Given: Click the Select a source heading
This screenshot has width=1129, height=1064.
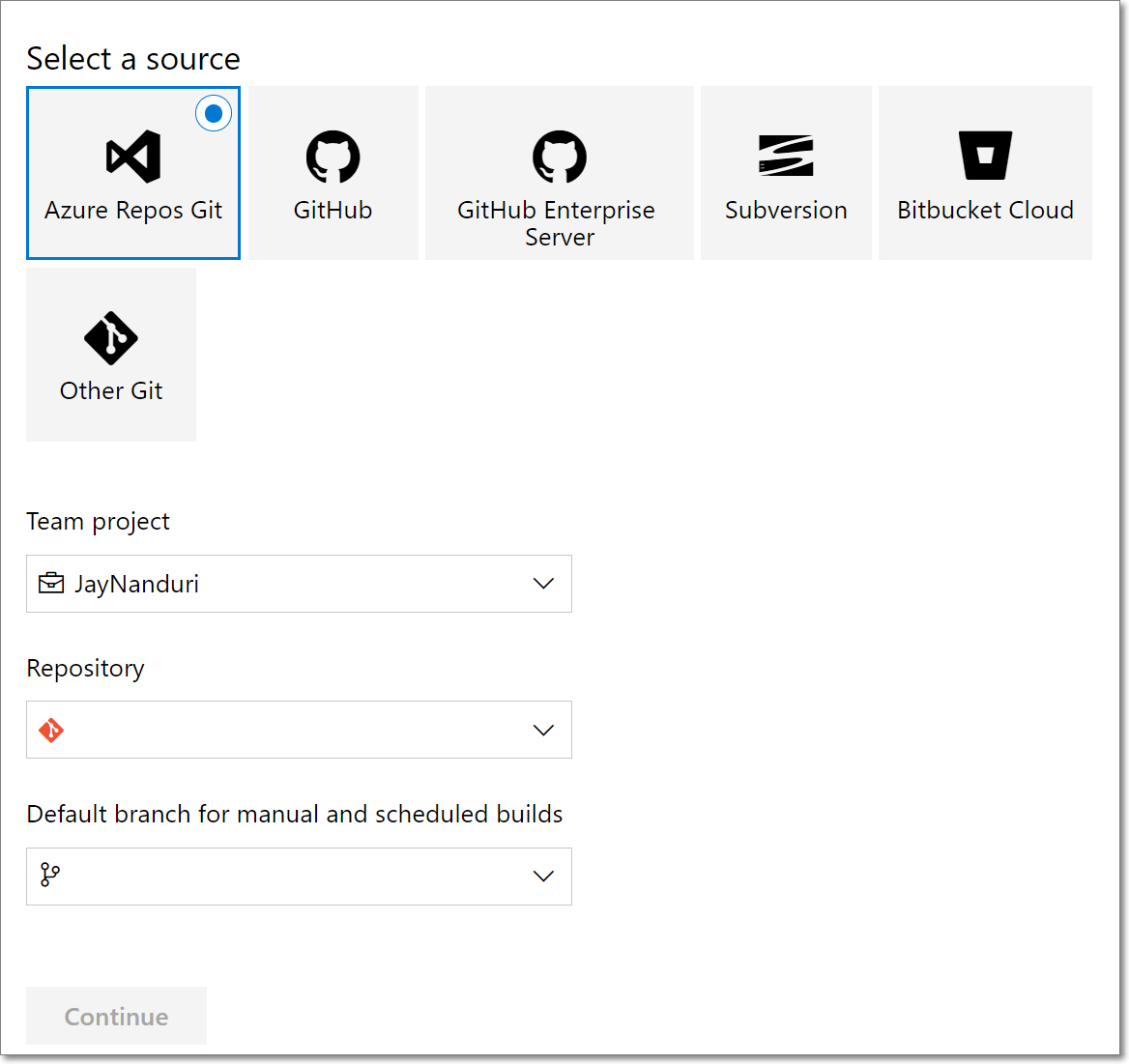Looking at the screenshot, I should pos(133,59).
